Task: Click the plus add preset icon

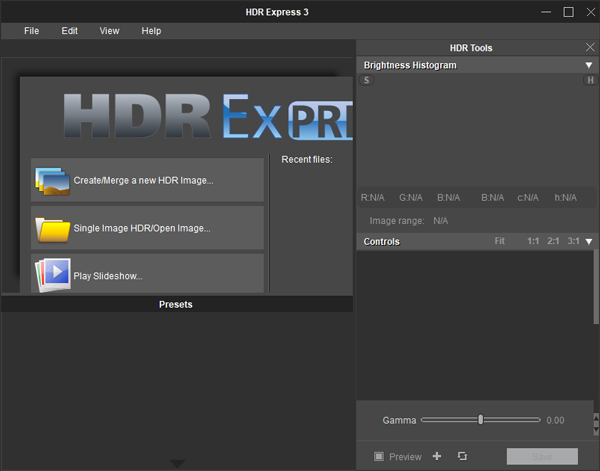Action: point(437,456)
